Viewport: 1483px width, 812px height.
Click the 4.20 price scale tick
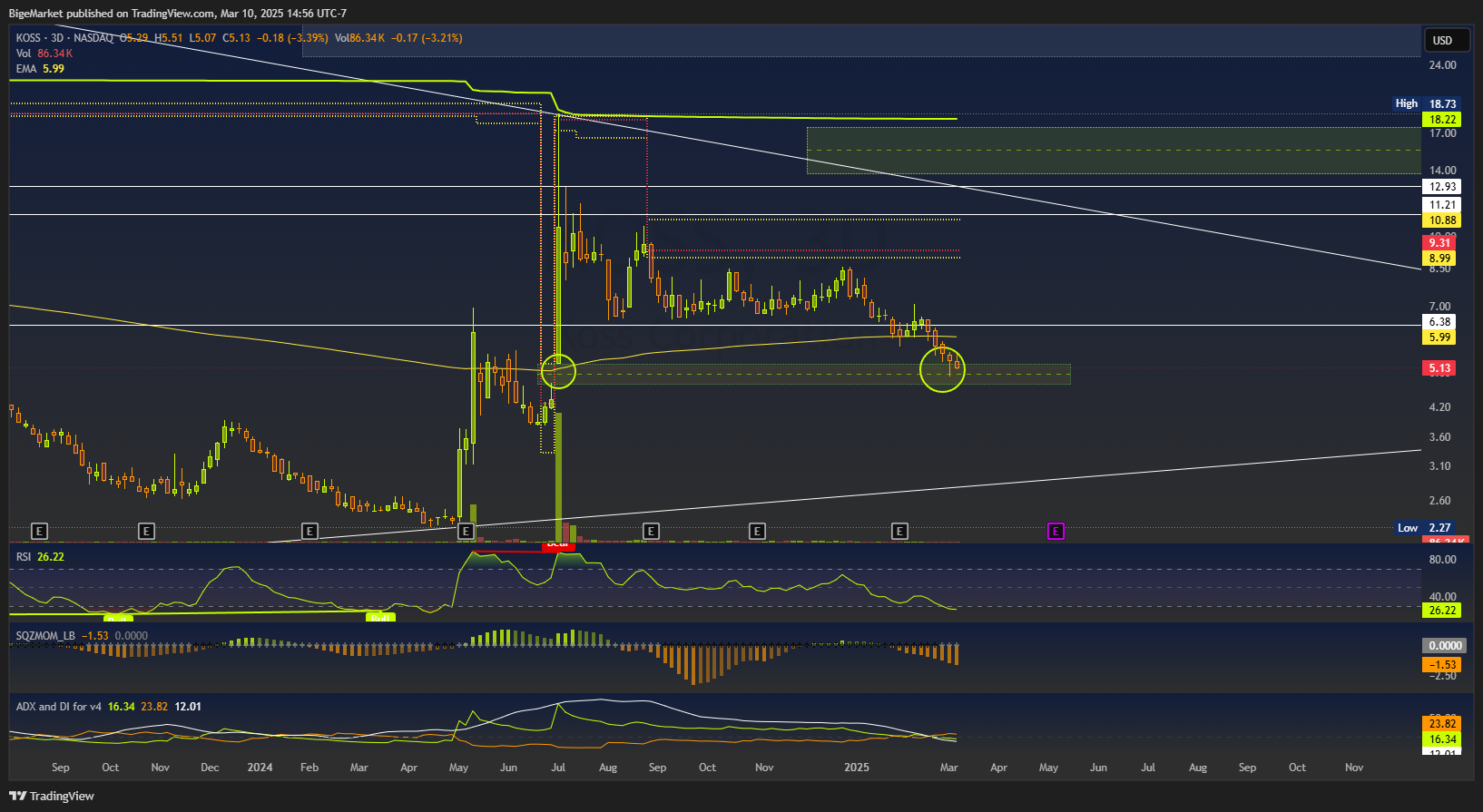[1439, 407]
